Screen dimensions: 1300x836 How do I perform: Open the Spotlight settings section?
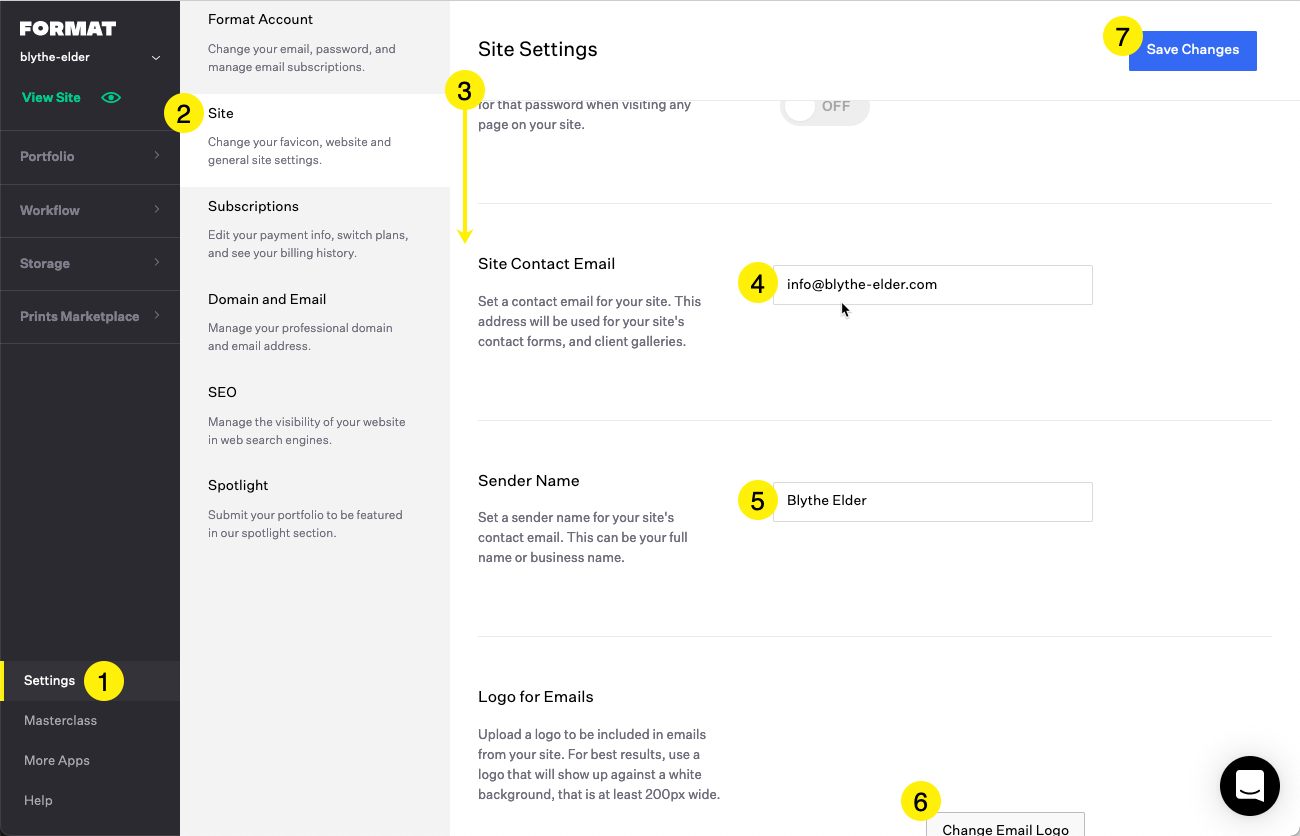click(x=315, y=512)
